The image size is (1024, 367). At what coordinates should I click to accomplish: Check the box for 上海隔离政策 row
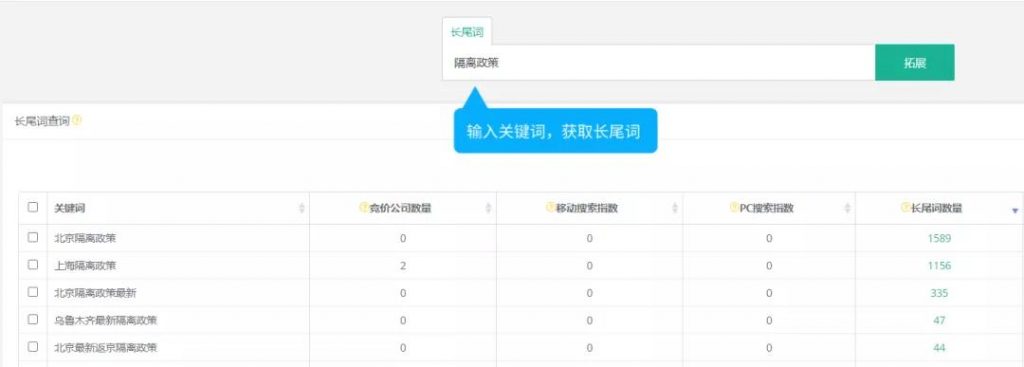point(33,265)
